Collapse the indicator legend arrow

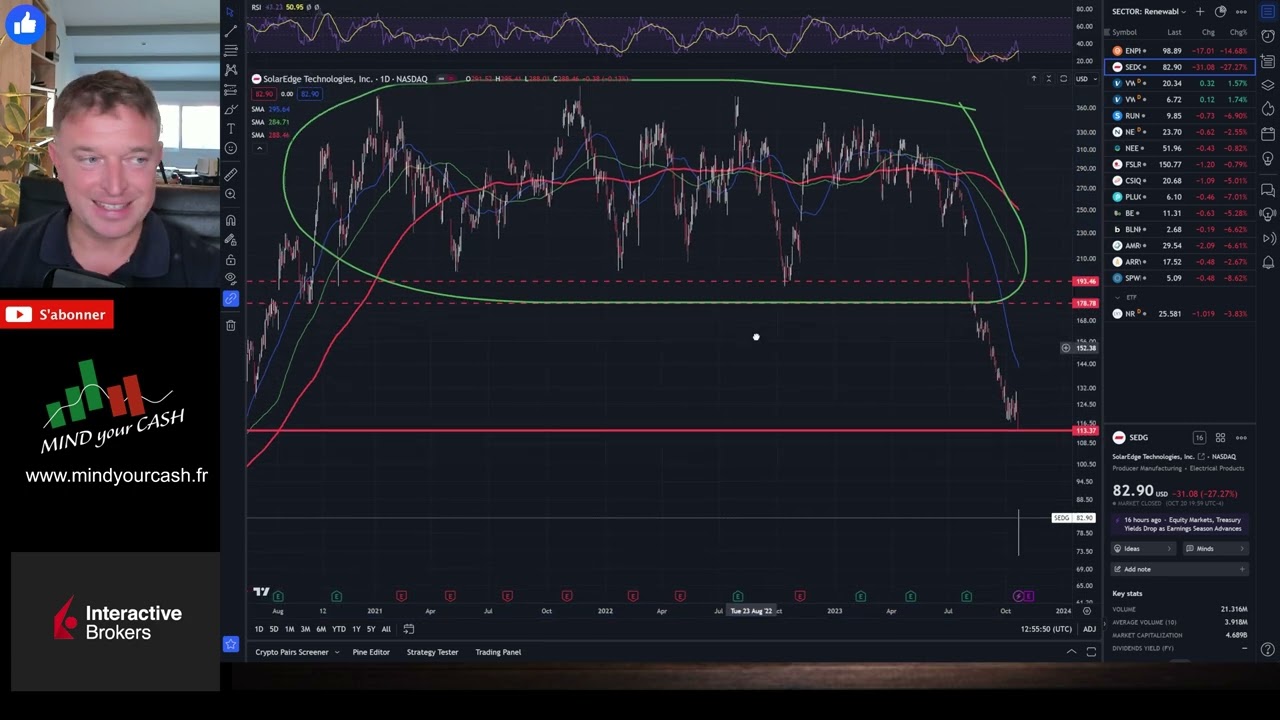pyautogui.click(x=259, y=148)
